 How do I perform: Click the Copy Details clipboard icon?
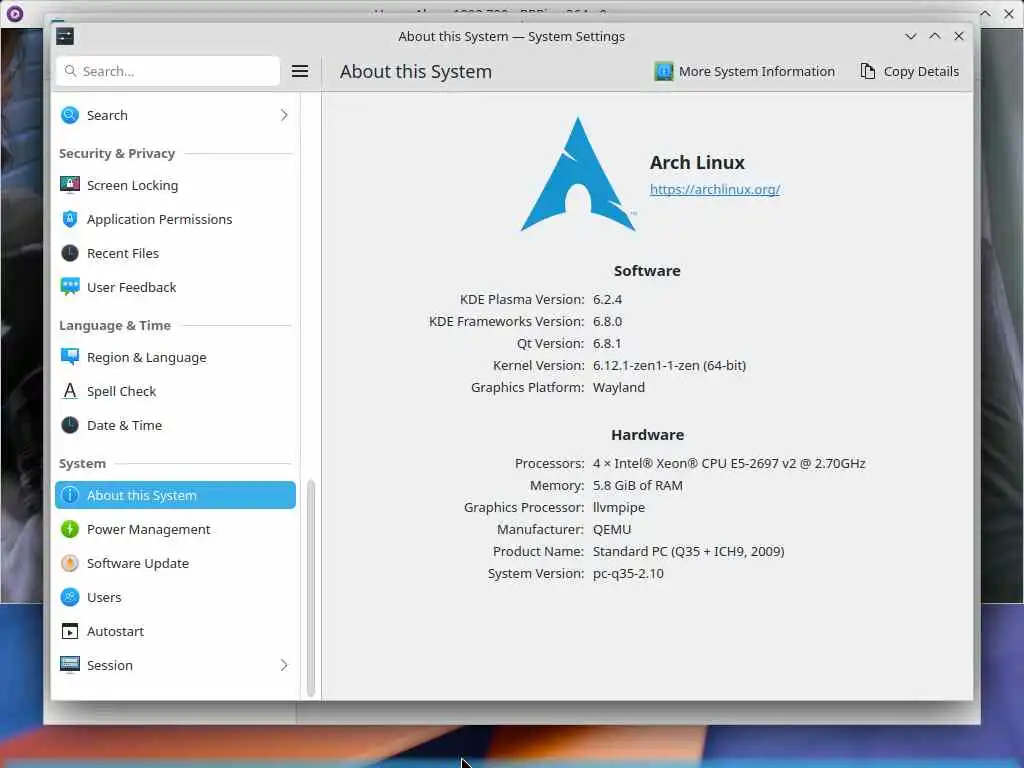[x=868, y=71]
